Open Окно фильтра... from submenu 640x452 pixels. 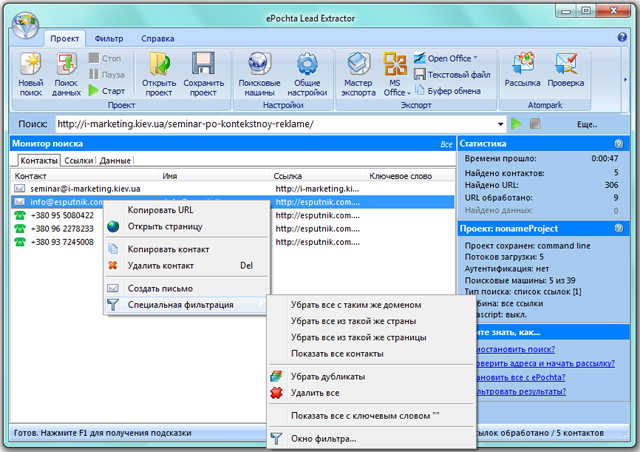(371, 439)
